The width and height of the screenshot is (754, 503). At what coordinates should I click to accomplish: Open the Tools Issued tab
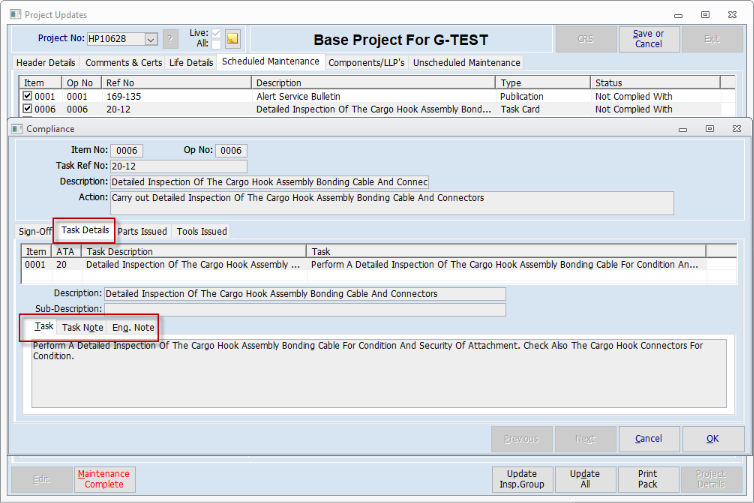pos(201,231)
